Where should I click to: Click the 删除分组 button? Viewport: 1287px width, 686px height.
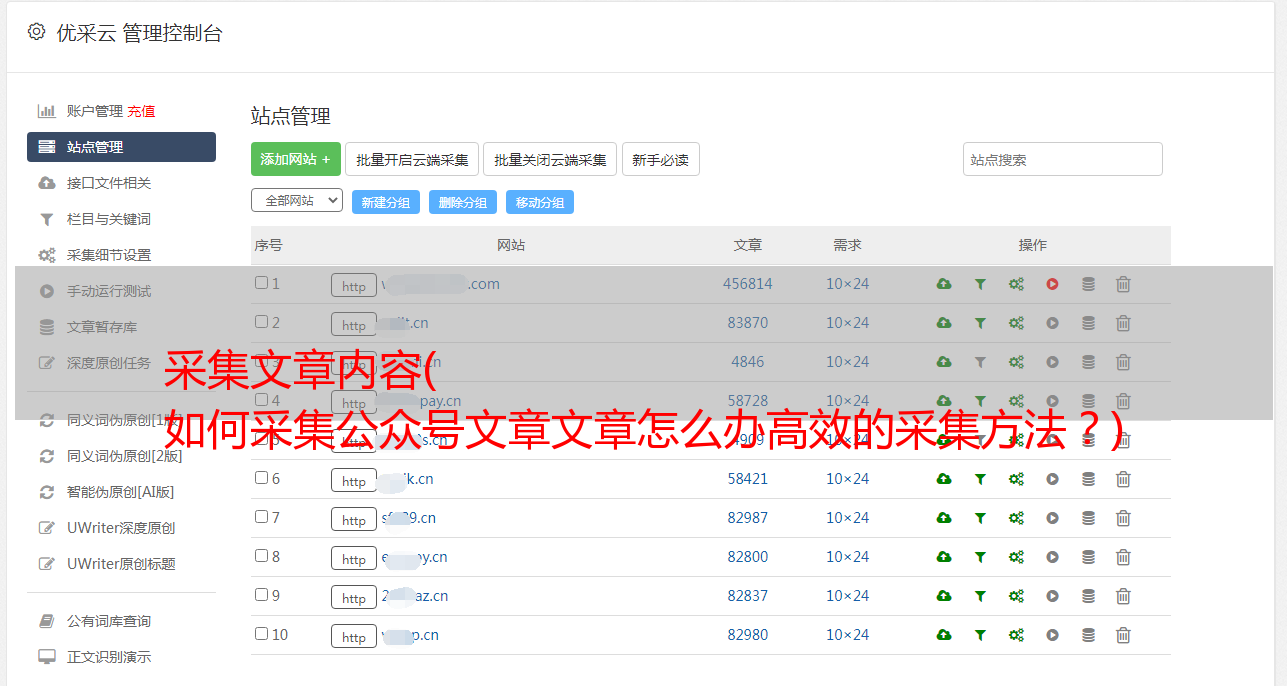click(x=463, y=202)
